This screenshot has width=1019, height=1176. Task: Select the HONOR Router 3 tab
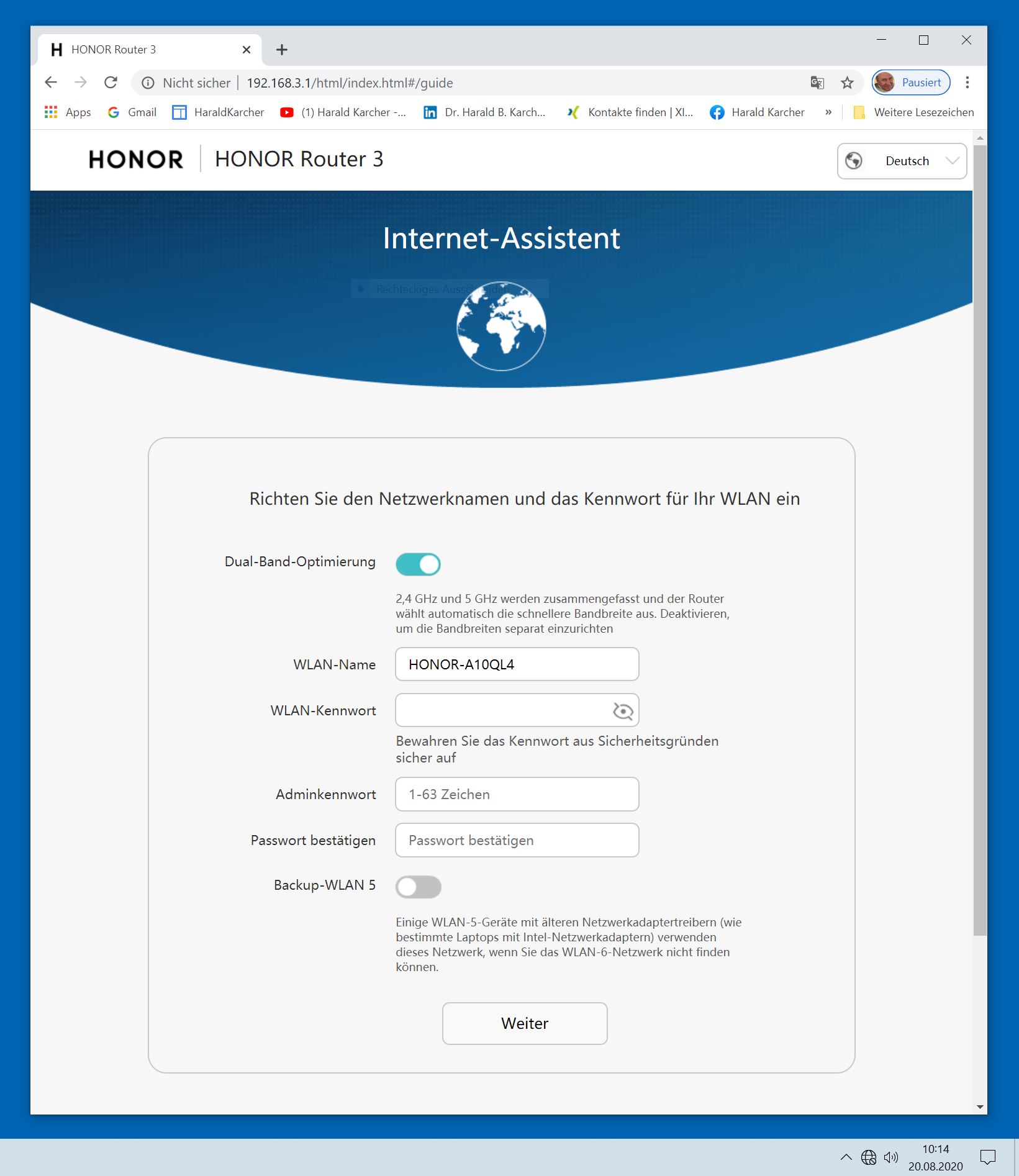point(149,50)
